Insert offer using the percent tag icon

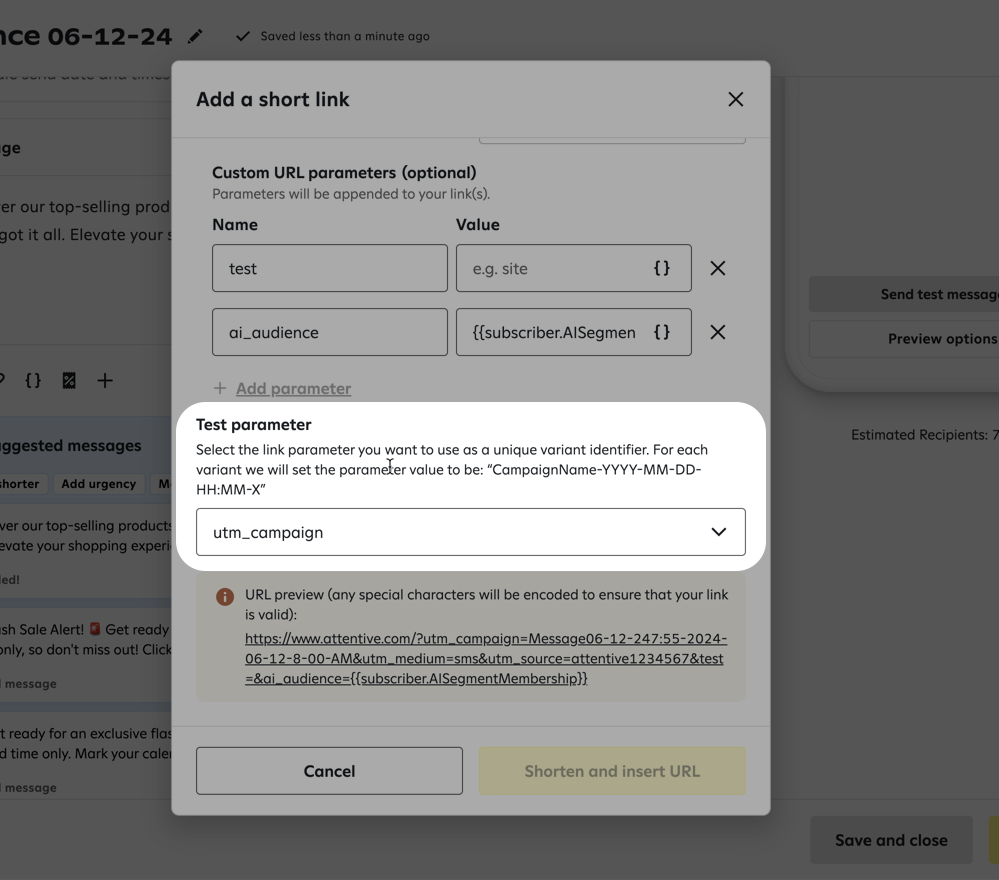coord(69,380)
